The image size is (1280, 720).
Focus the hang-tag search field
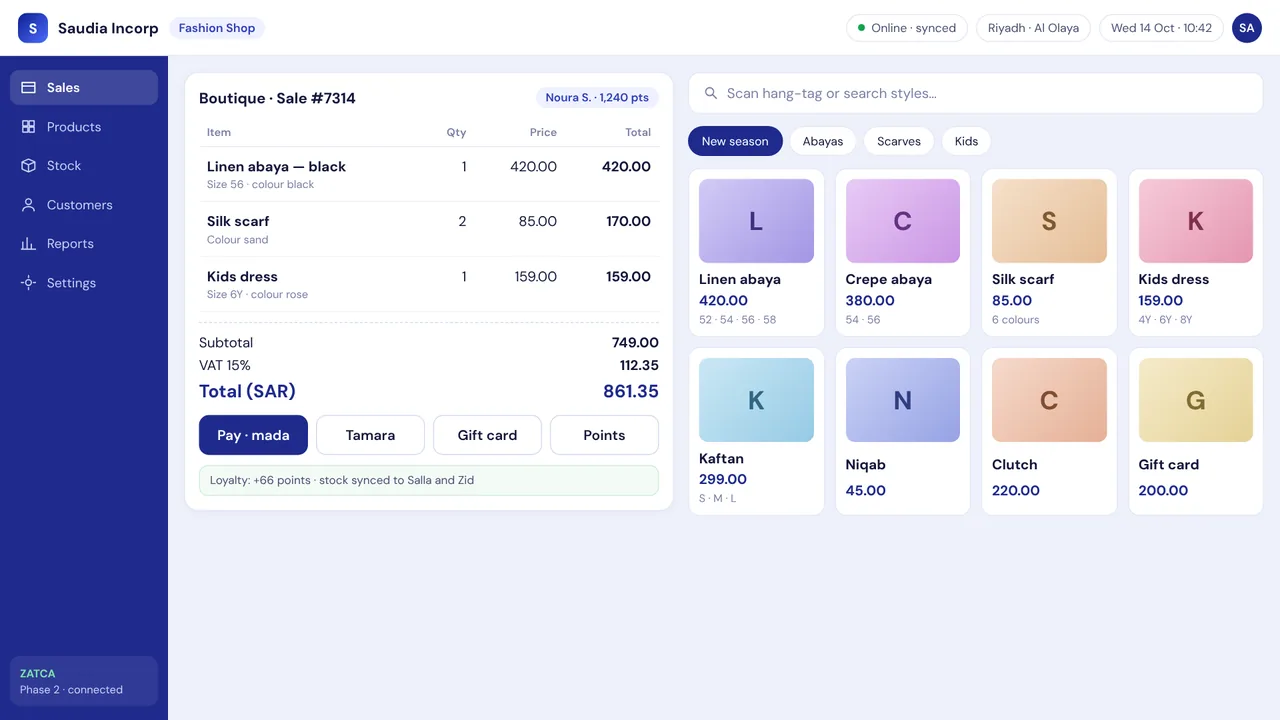(975, 93)
